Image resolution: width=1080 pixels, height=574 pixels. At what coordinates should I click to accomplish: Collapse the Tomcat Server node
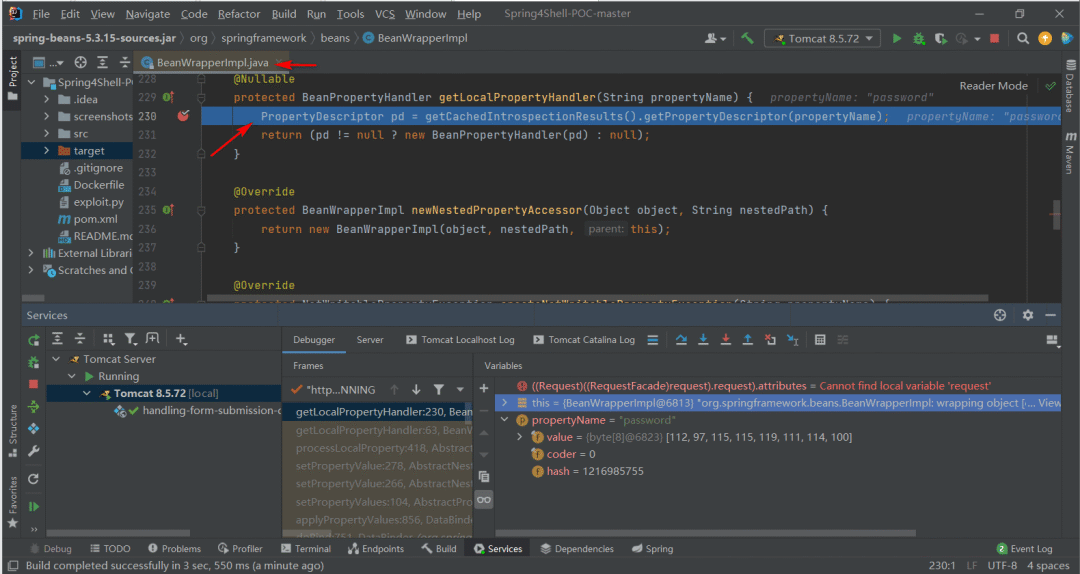(56, 359)
